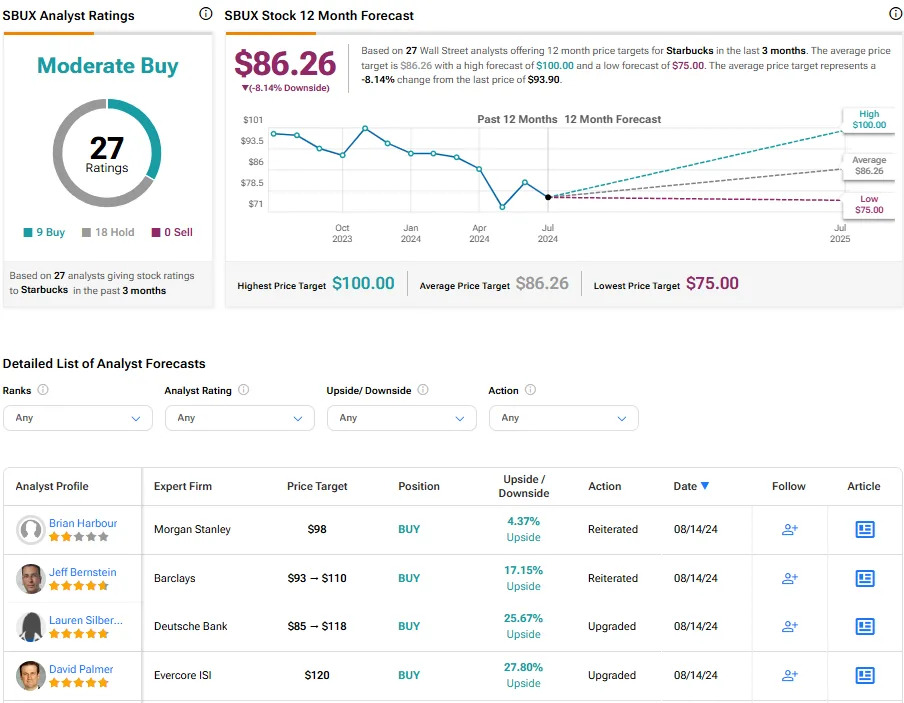Click the teal 9 Buy legend swatch
The image size is (904, 703).
(x=28, y=232)
